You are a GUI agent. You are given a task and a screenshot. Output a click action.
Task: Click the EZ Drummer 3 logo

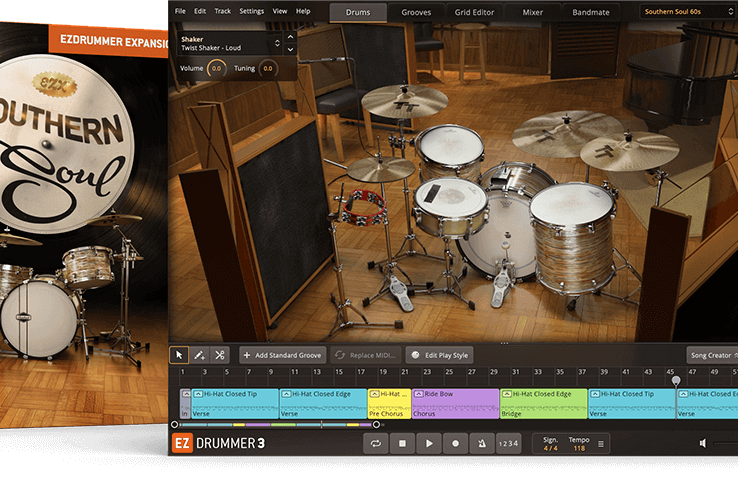(x=218, y=443)
